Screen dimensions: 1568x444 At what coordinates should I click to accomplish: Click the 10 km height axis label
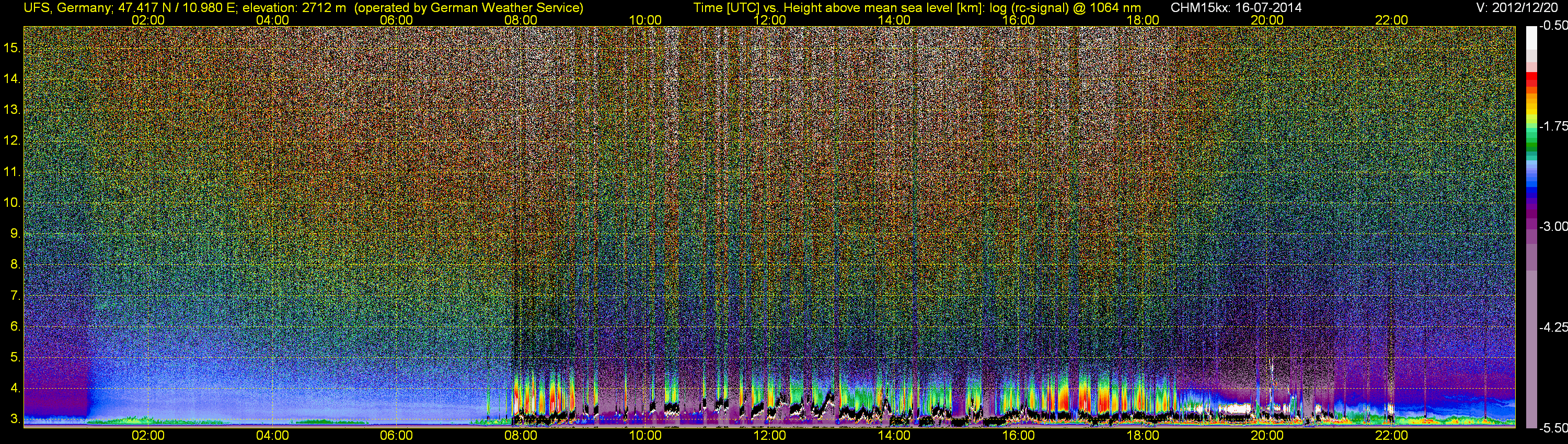(12, 203)
